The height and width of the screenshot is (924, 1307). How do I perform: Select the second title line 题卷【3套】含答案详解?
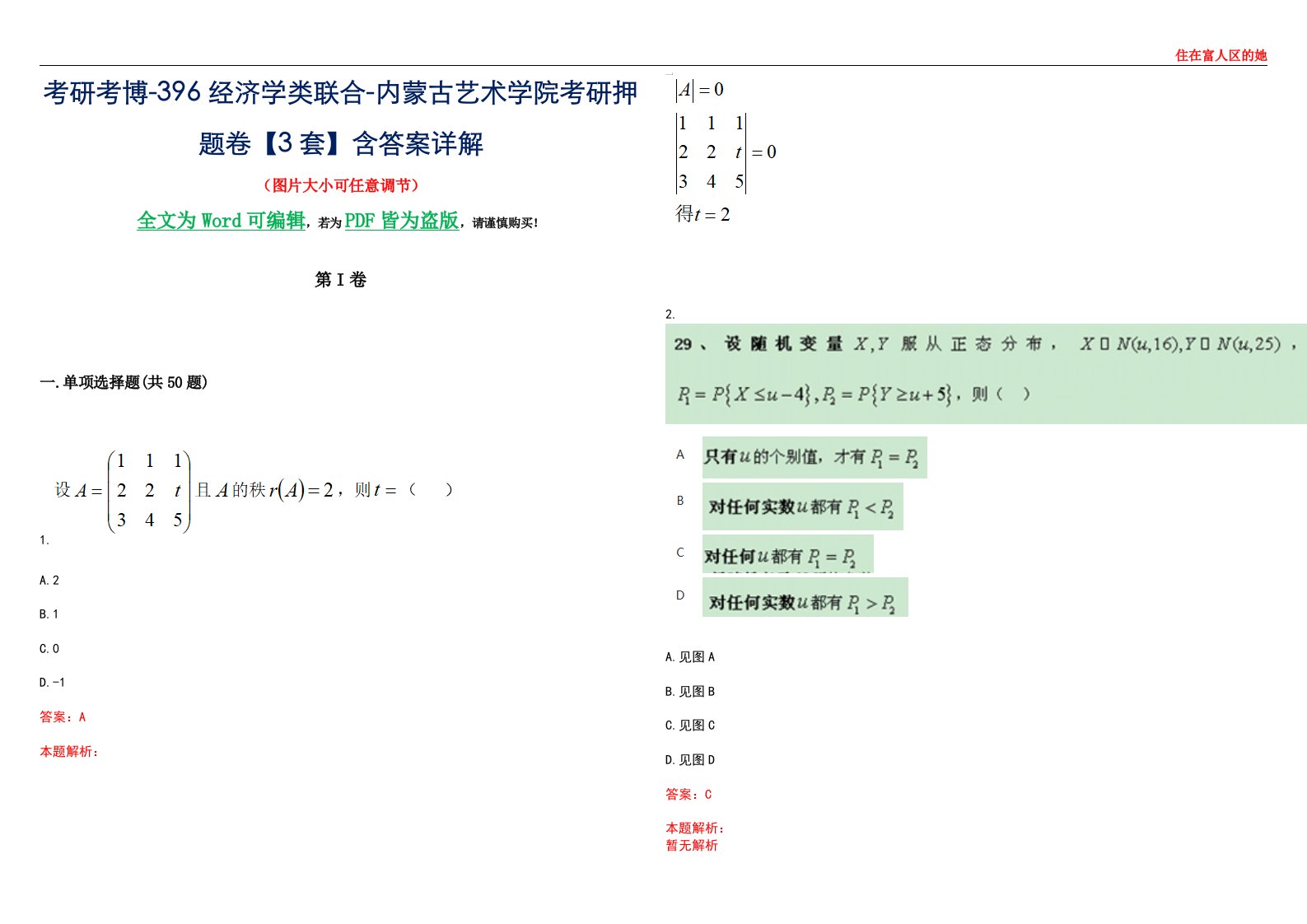coord(340,144)
